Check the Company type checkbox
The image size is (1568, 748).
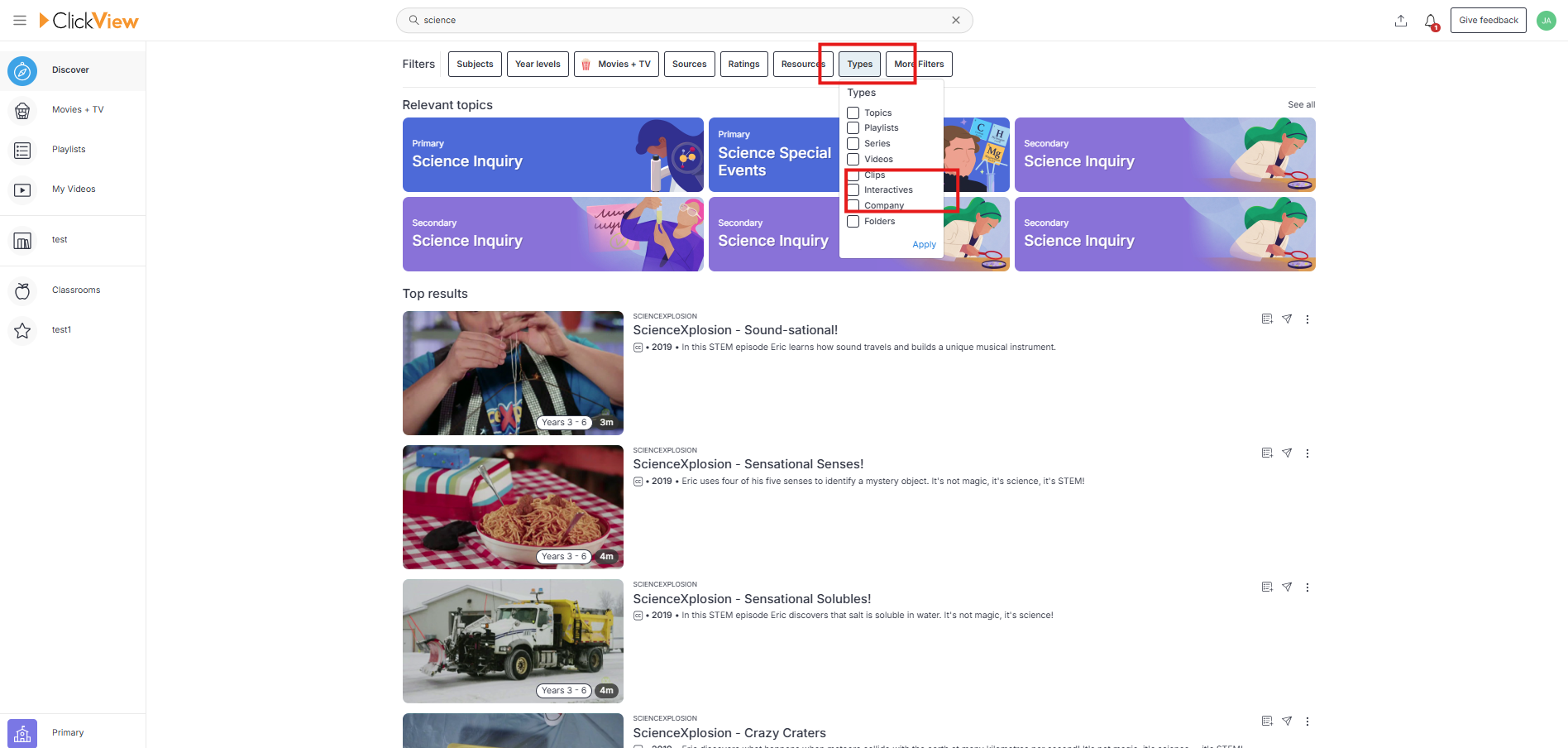coord(853,205)
